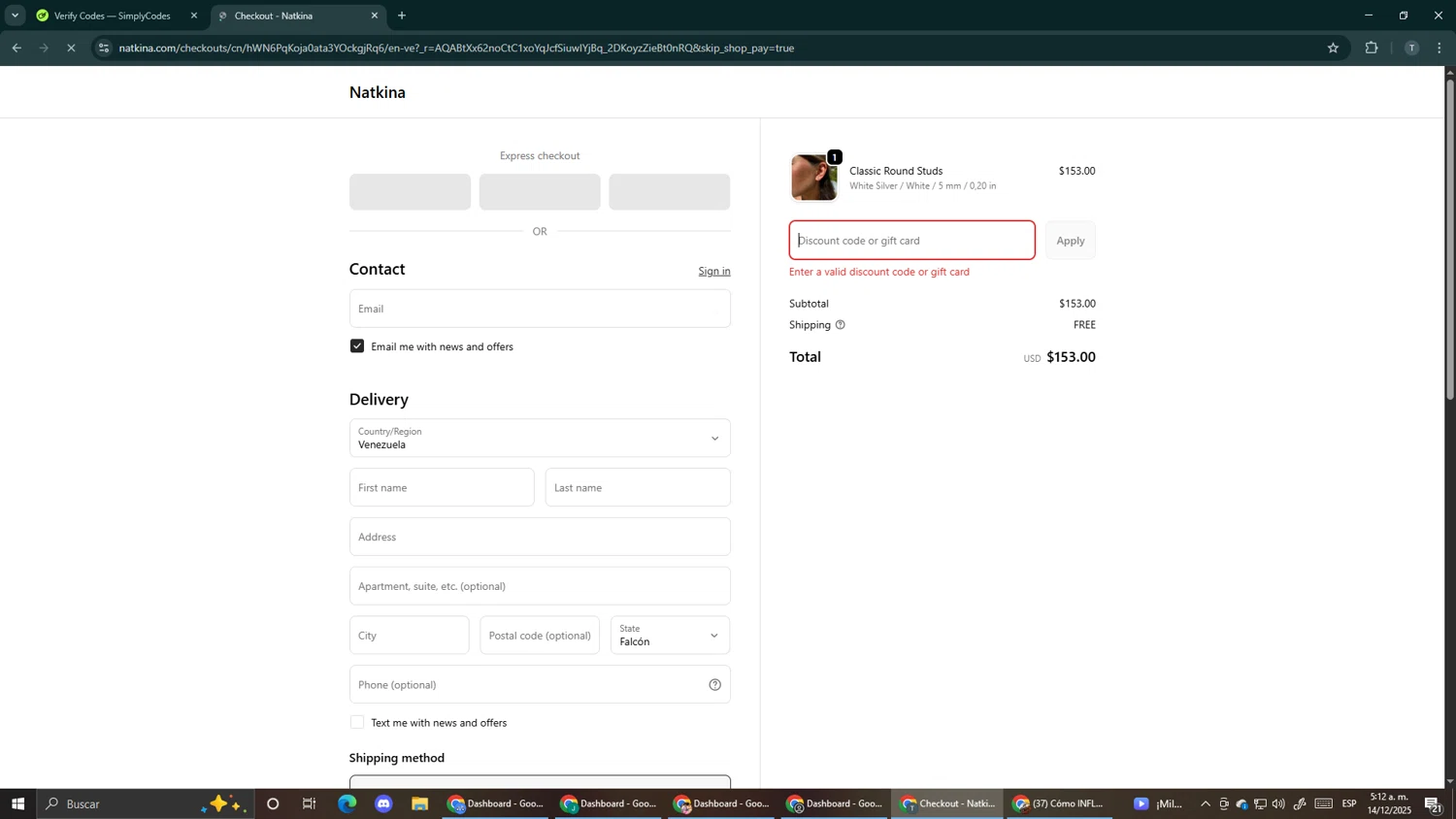Open a new browser tab
The height and width of the screenshot is (819, 1456).
(x=402, y=16)
